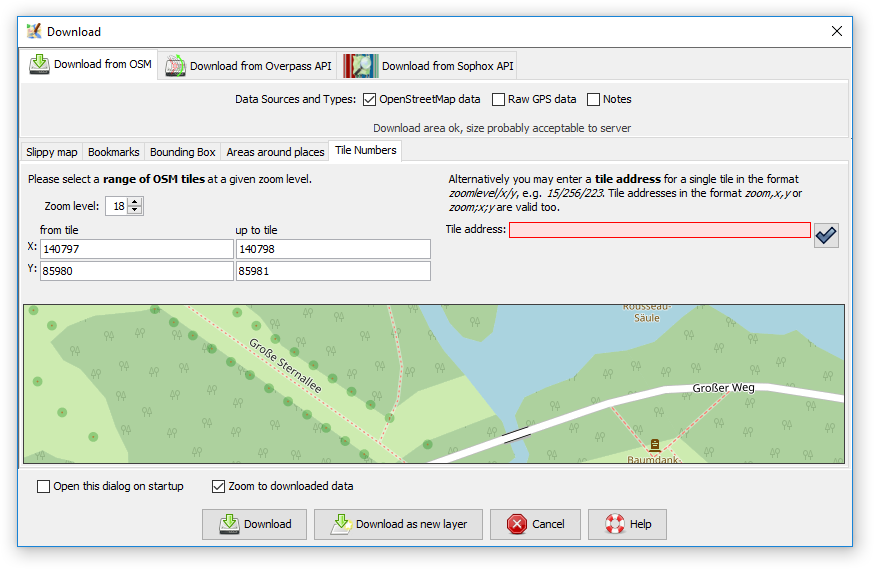This screenshot has height=569, width=874.
Task: Switch to the Download from Overpass API tab
Action: (248, 66)
